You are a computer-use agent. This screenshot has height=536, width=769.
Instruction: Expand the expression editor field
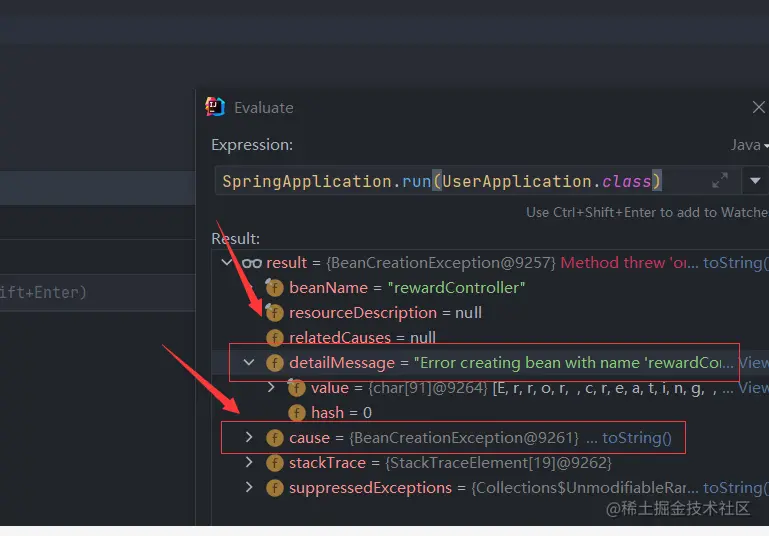(x=719, y=180)
